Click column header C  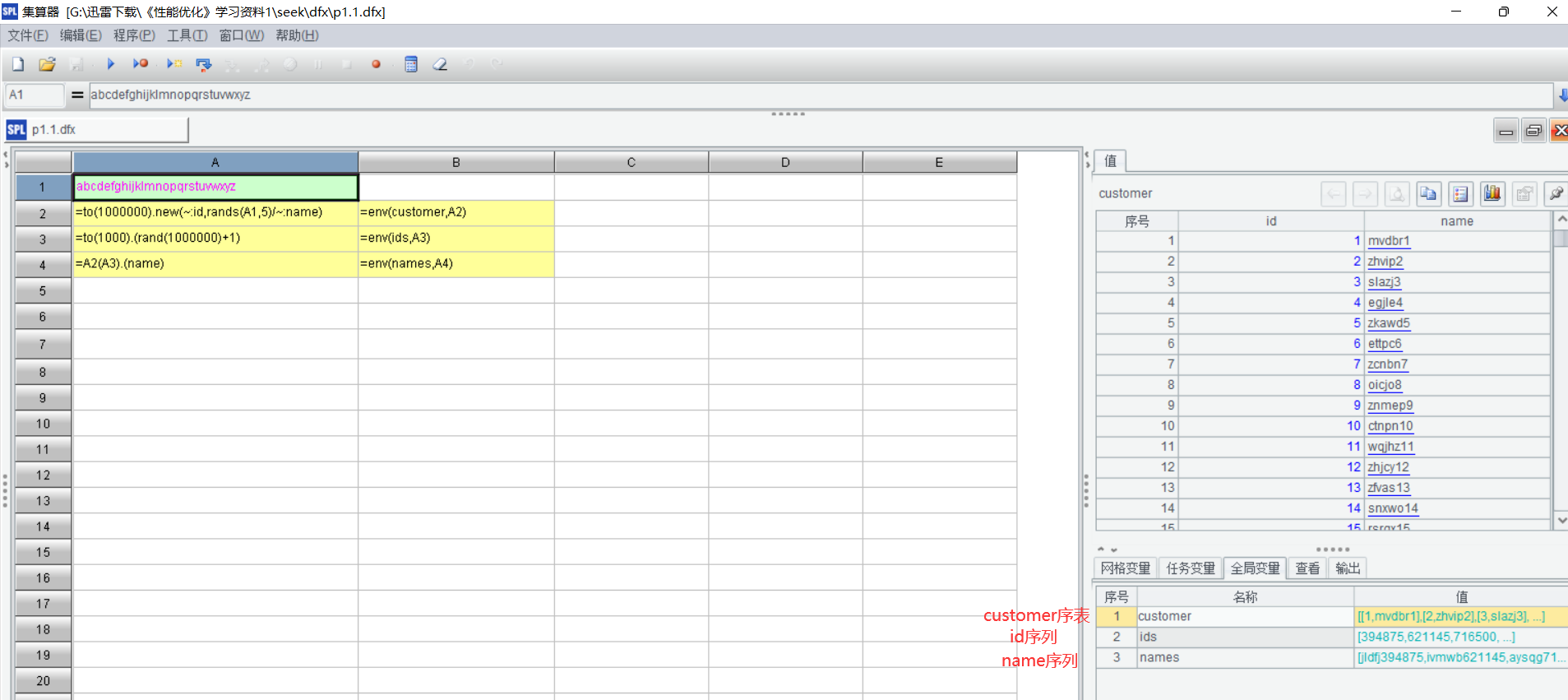pyautogui.click(x=631, y=162)
